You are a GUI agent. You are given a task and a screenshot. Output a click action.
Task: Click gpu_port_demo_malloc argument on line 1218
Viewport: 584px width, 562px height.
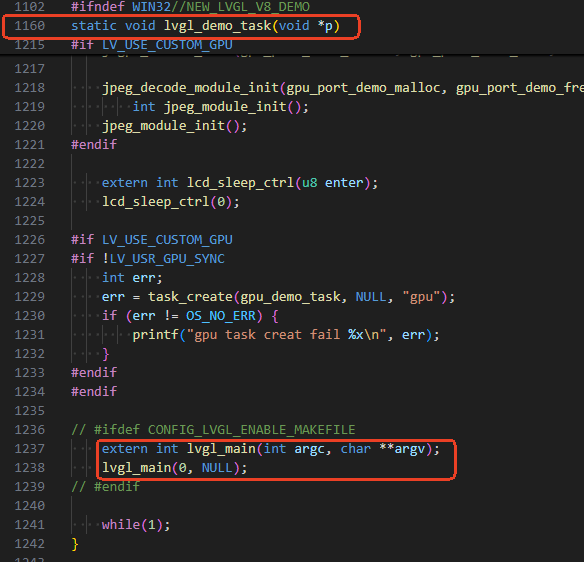(363, 88)
